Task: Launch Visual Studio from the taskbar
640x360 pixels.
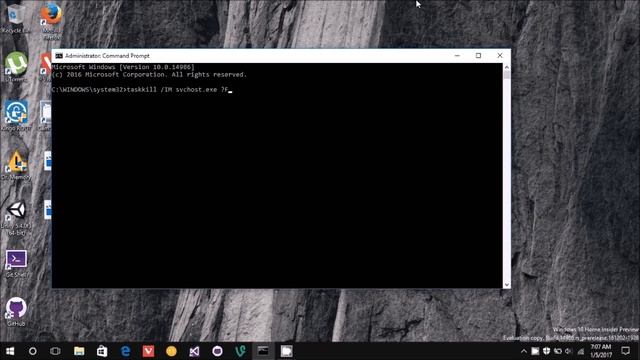Action: 194,351
